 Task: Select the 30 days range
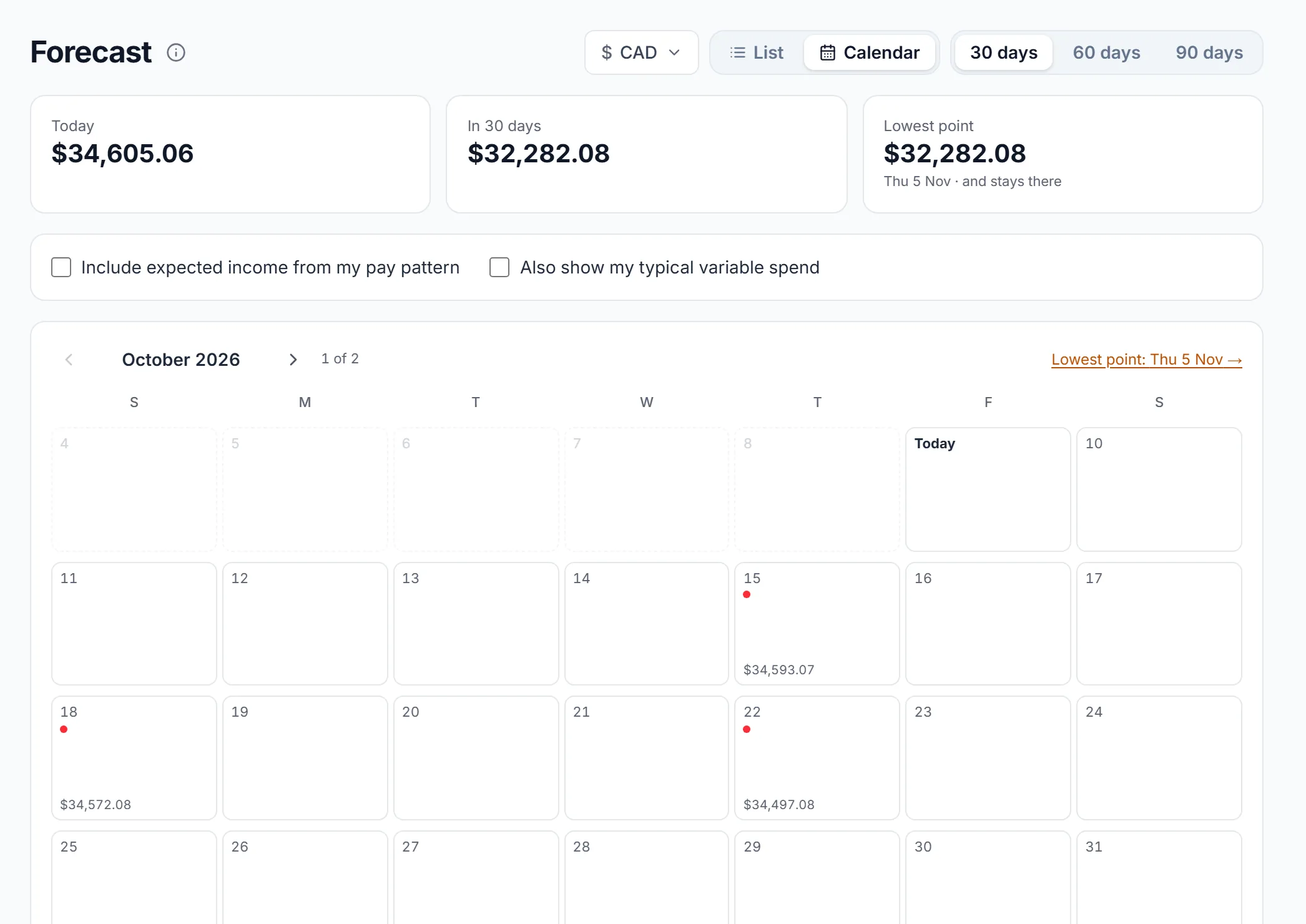click(x=1004, y=52)
